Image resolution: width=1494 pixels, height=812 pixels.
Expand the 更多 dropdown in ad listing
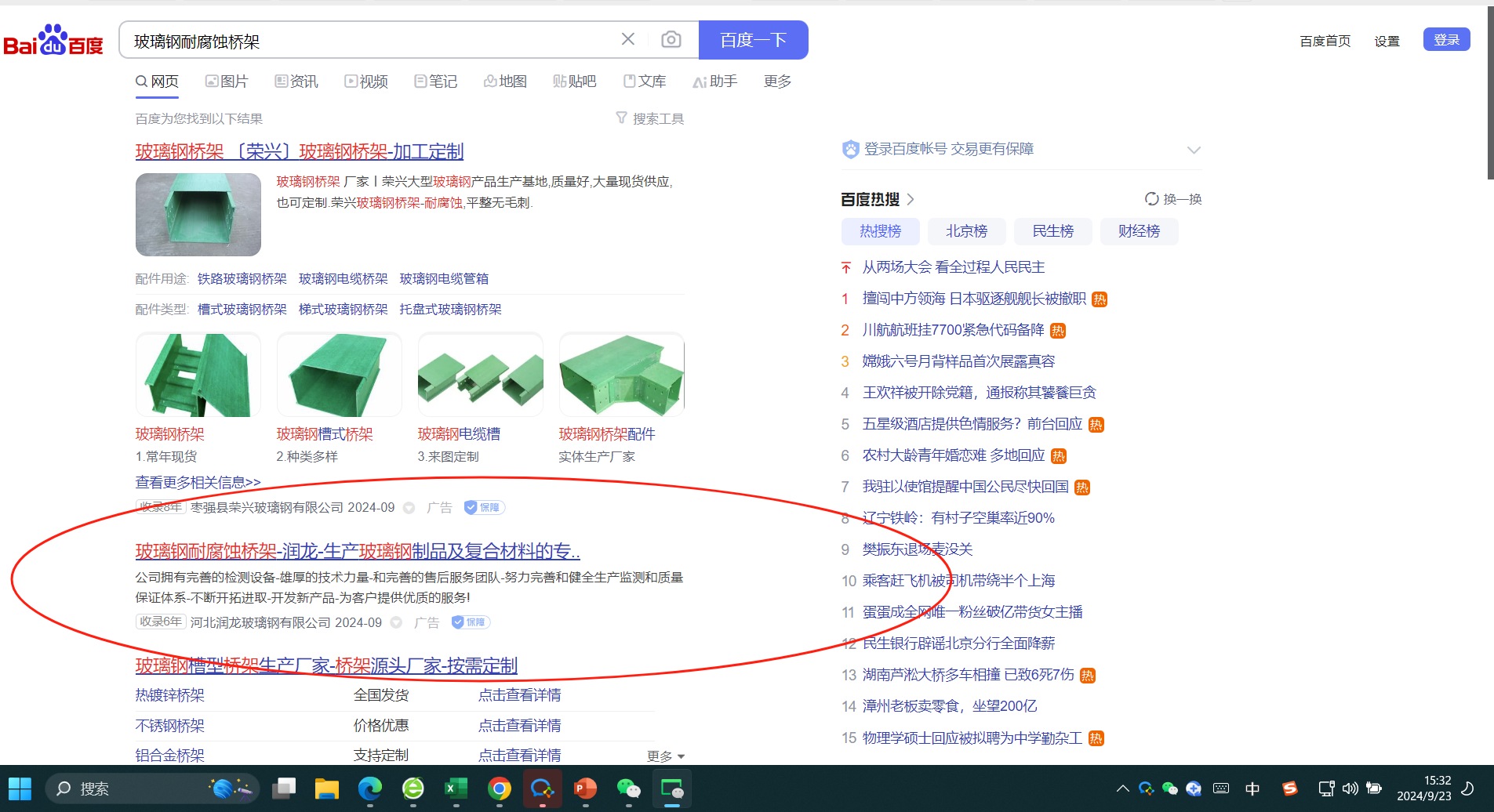[666, 756]
